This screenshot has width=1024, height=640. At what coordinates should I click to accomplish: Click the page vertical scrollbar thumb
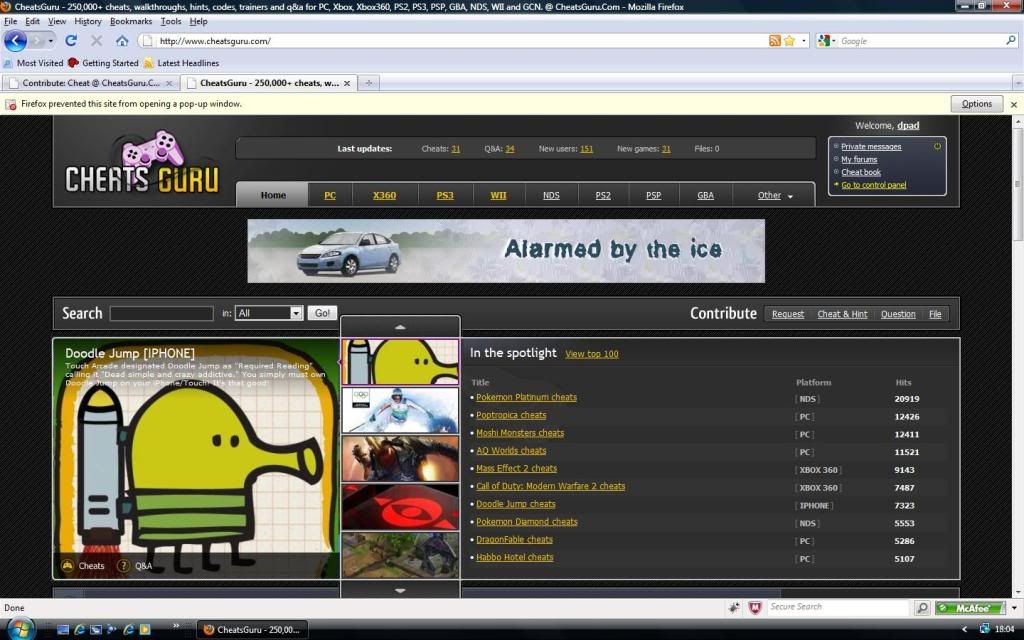(1017, 186)
